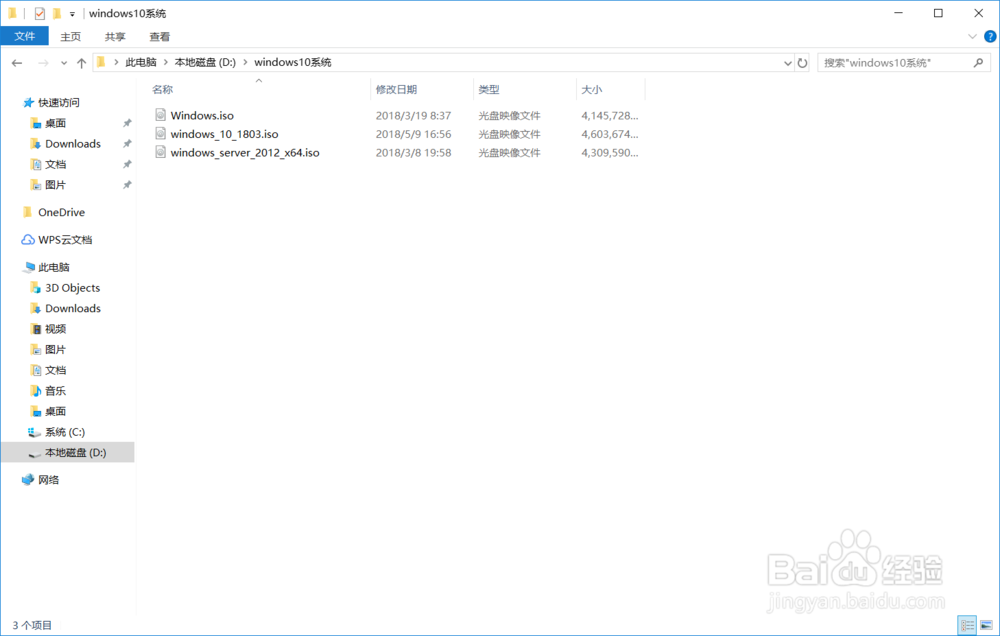
Task: Click 此电脑 in the address breadcrumb
Action: [140, 62]
